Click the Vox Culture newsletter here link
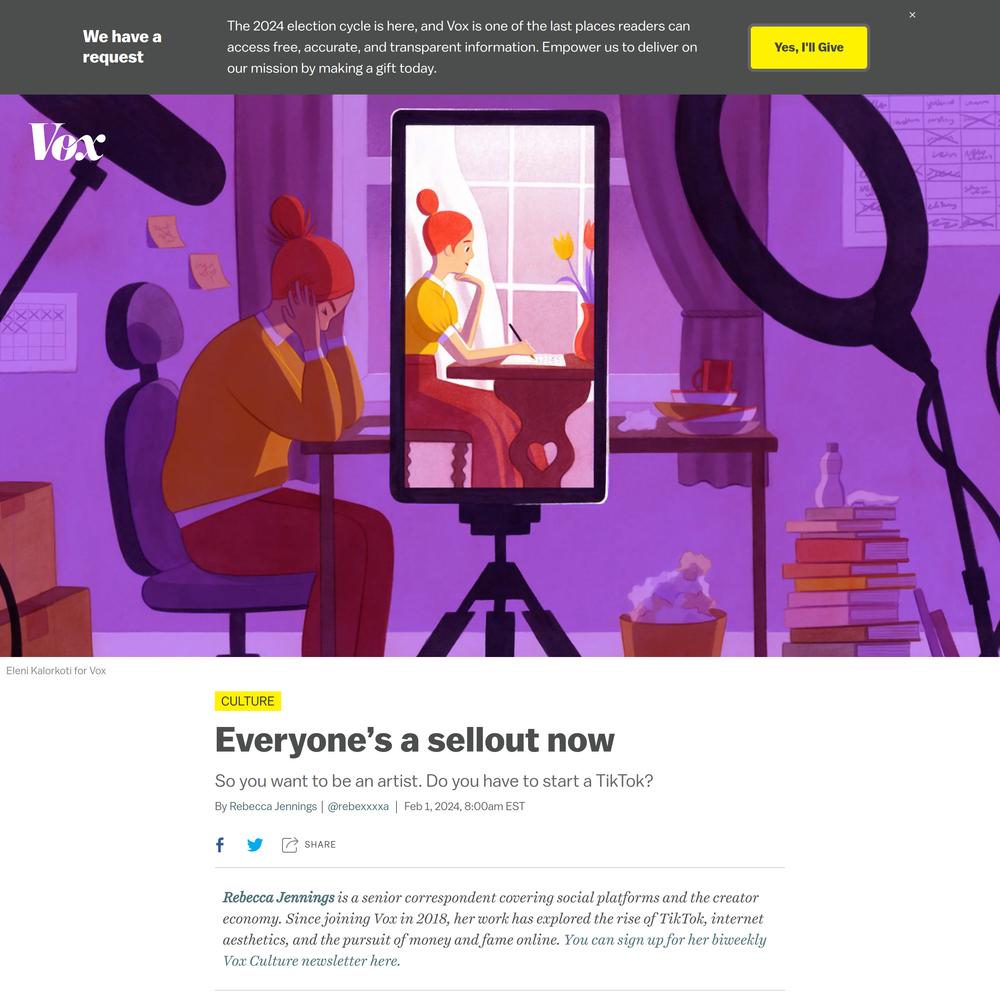Viewport: 1000px width, 1000px height. [x=311, y=960]
